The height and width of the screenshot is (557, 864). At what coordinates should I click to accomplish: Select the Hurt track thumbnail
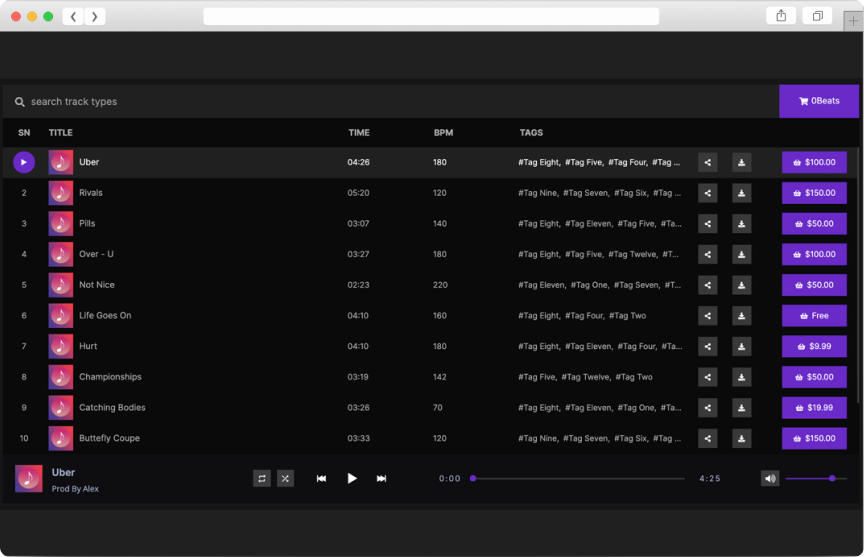tap(61, 346)
